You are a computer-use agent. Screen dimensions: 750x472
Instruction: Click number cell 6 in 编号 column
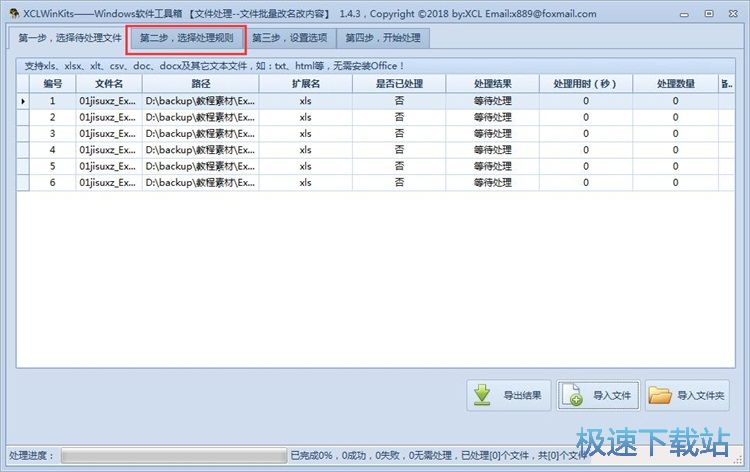tap(53, 182)
